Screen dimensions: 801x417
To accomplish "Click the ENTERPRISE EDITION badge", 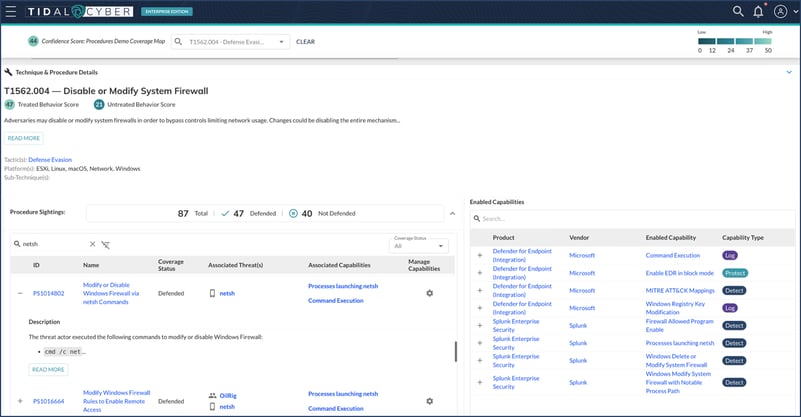I will [x=167, y=11].
